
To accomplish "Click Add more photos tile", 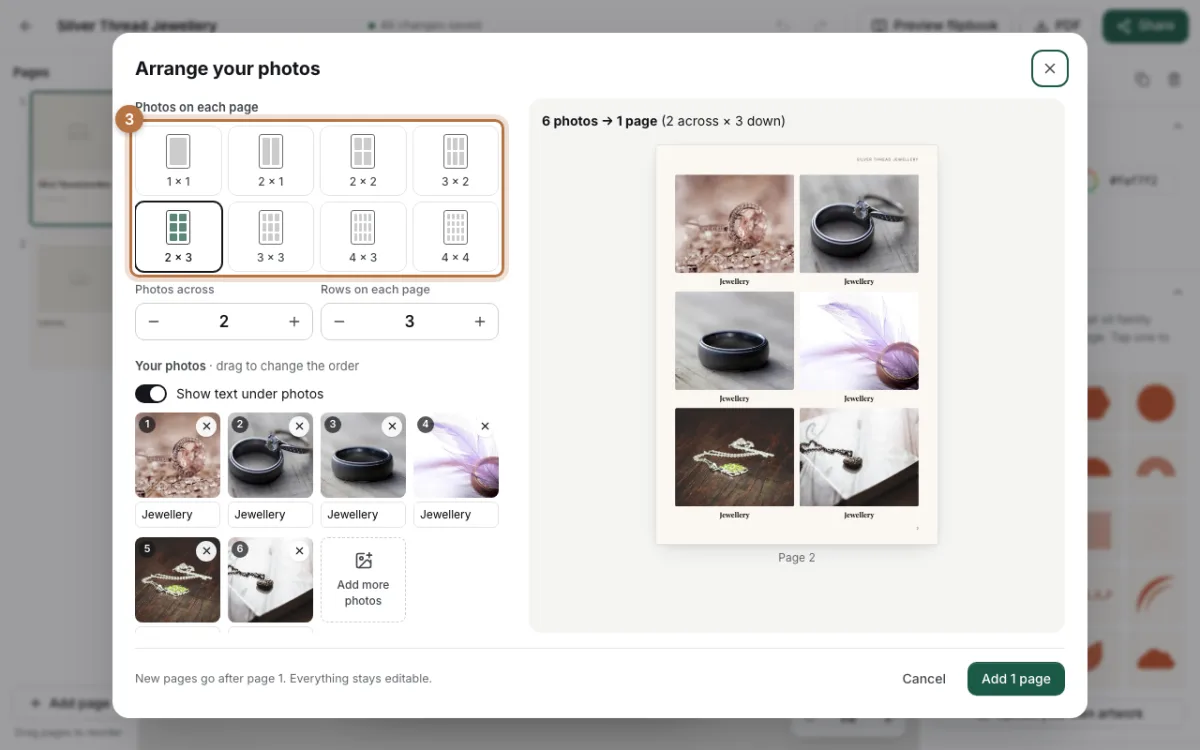I will [363, 580].
